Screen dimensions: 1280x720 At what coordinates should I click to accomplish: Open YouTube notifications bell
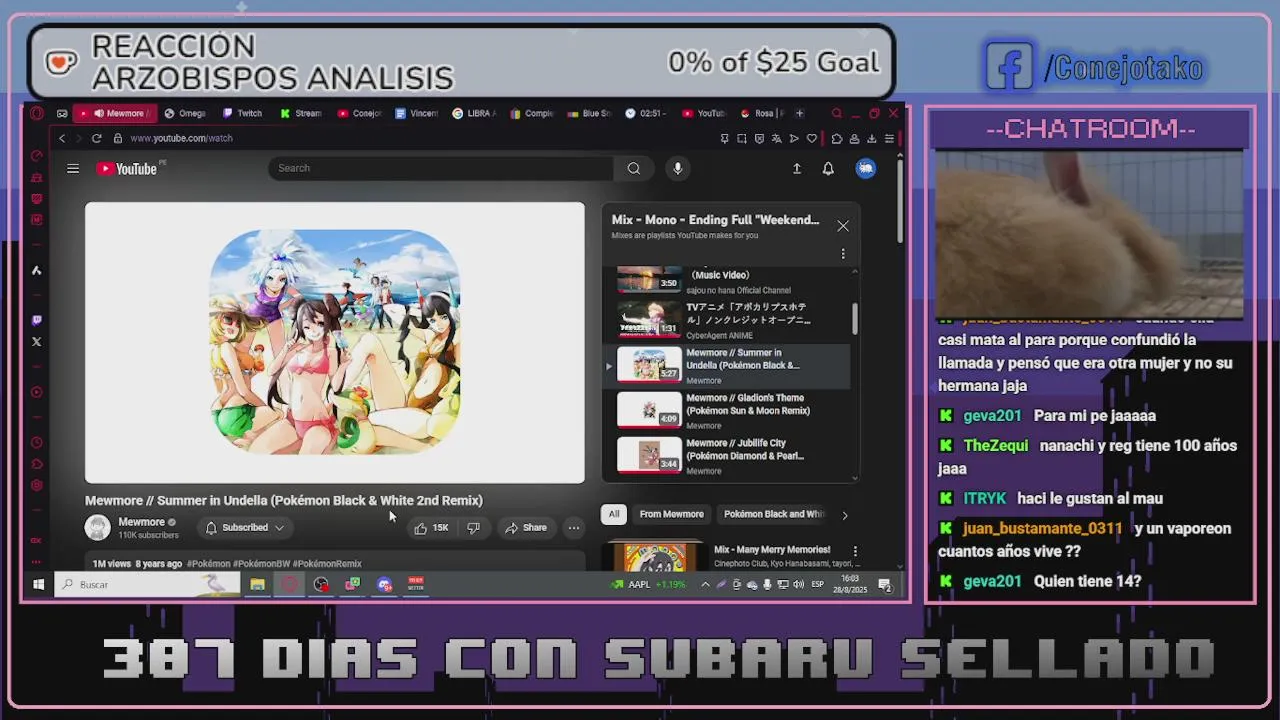pos(828,168)
